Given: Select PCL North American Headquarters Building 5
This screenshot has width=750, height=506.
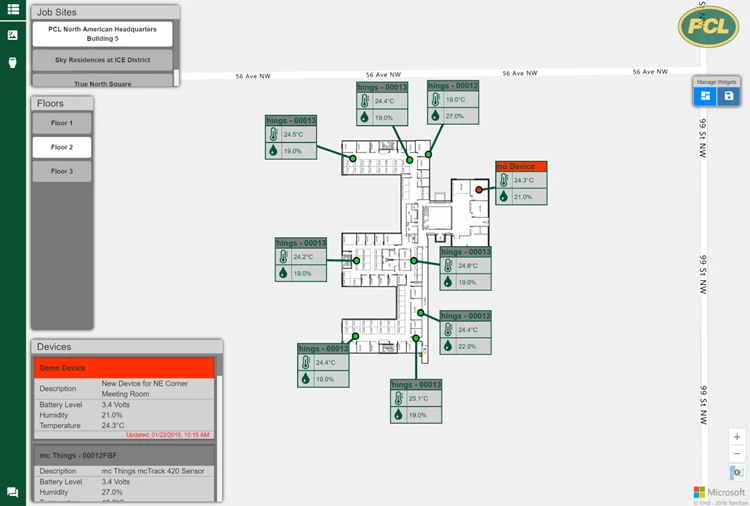Looking at the screenshot, I should coord(102,34).
